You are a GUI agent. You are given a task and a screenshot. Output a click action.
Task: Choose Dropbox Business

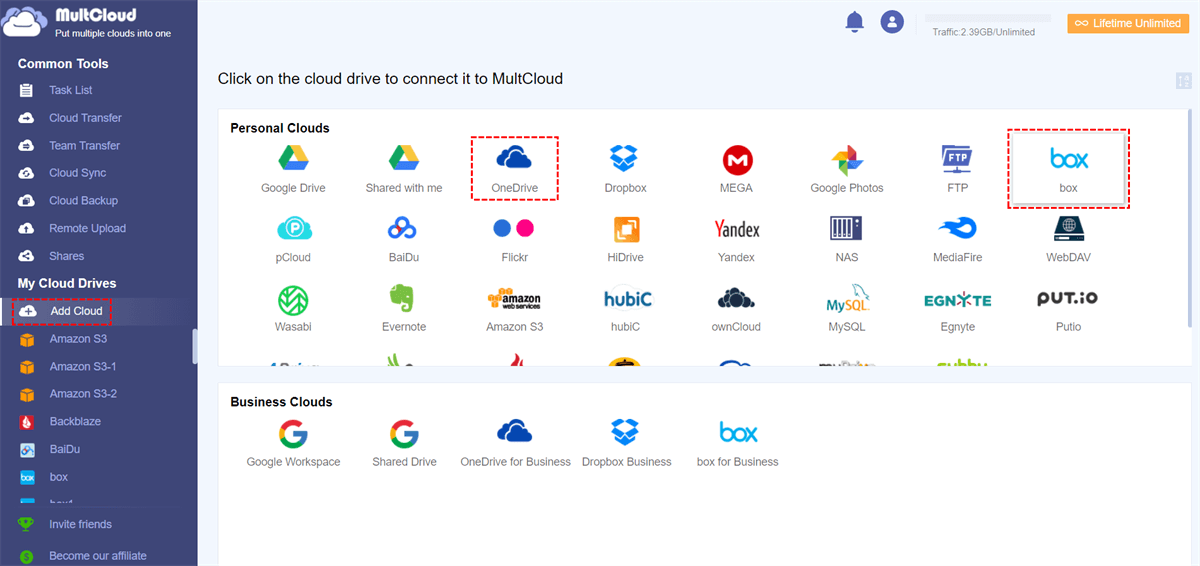point(627,443)
